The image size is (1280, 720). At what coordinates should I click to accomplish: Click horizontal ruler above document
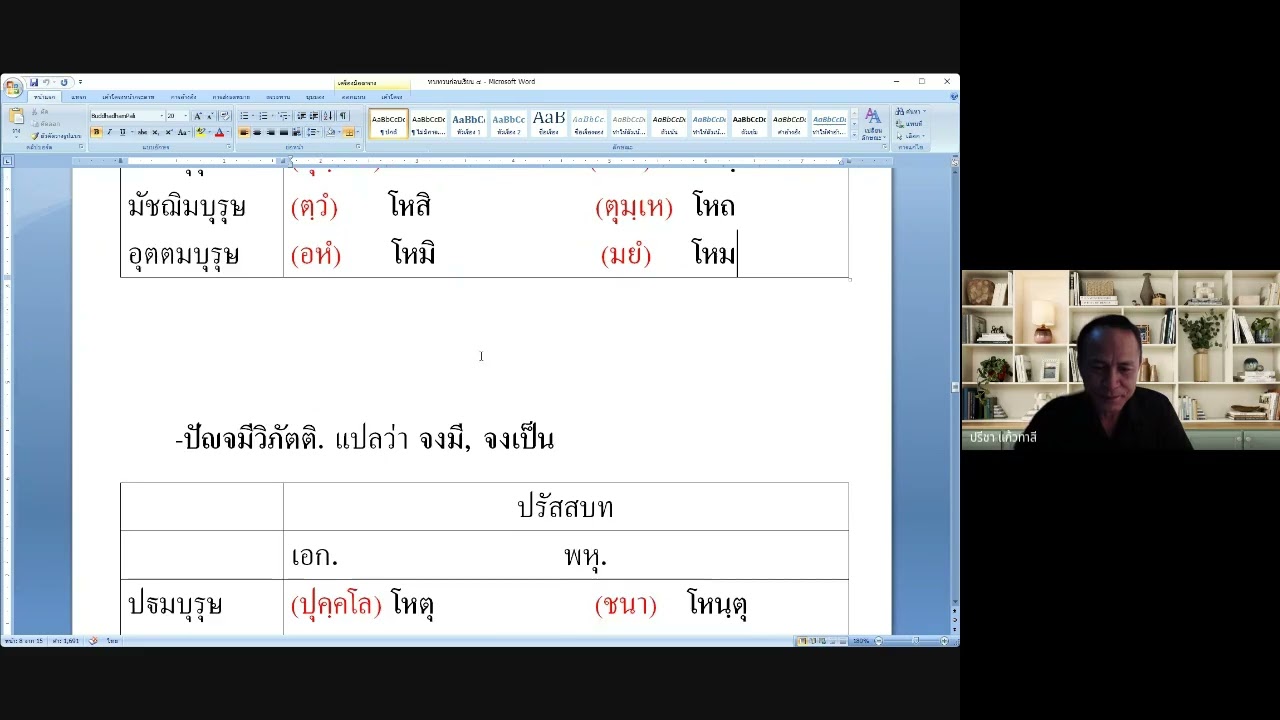click(480, 161)
